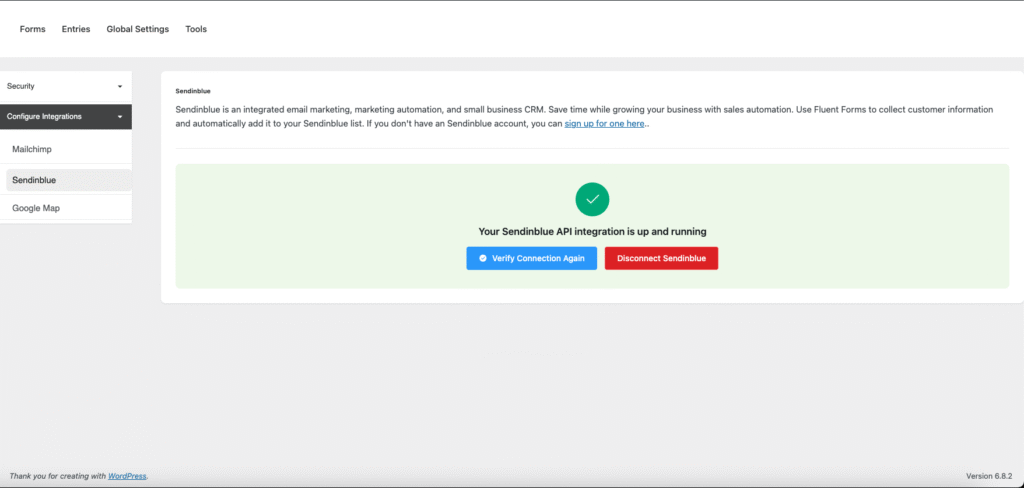Image resolution: width=1024 pixels, height=488 pixels.
Task: Click the red Disconnect Sendinblue button
Action: (661, 258)
